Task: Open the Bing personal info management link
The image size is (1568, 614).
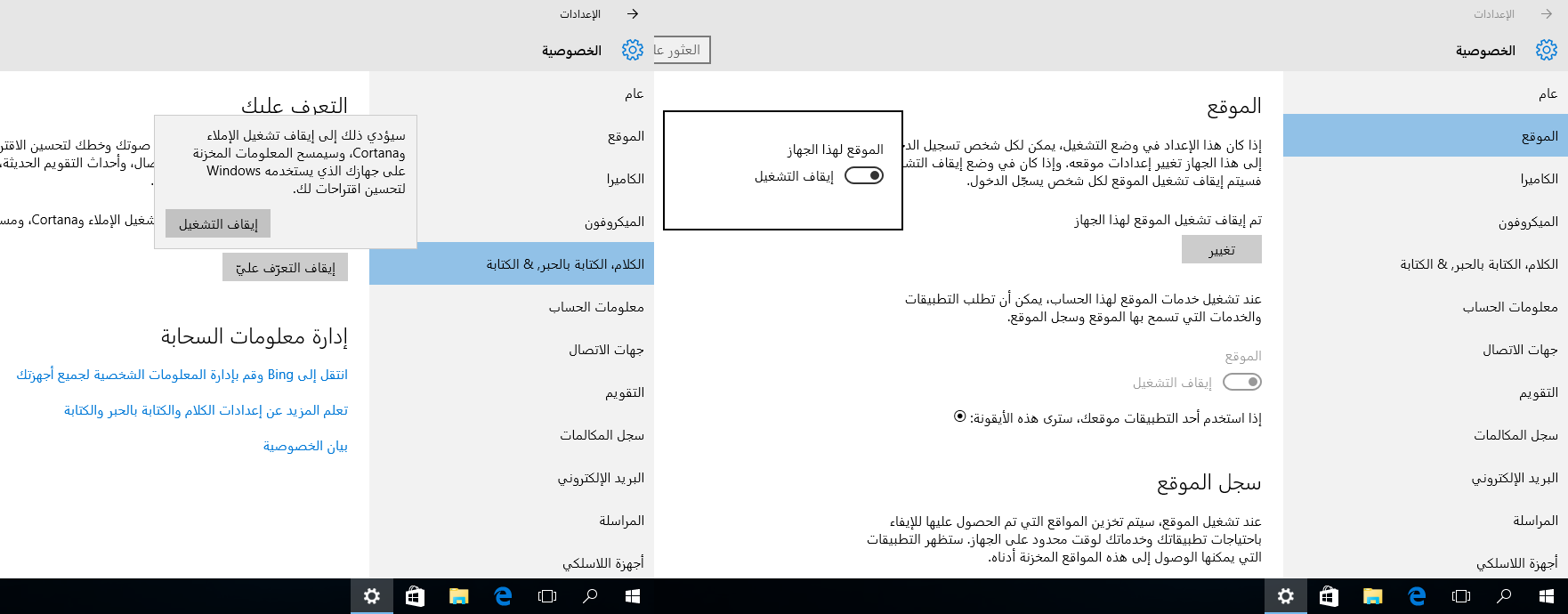Action: [x=182, y=375]
